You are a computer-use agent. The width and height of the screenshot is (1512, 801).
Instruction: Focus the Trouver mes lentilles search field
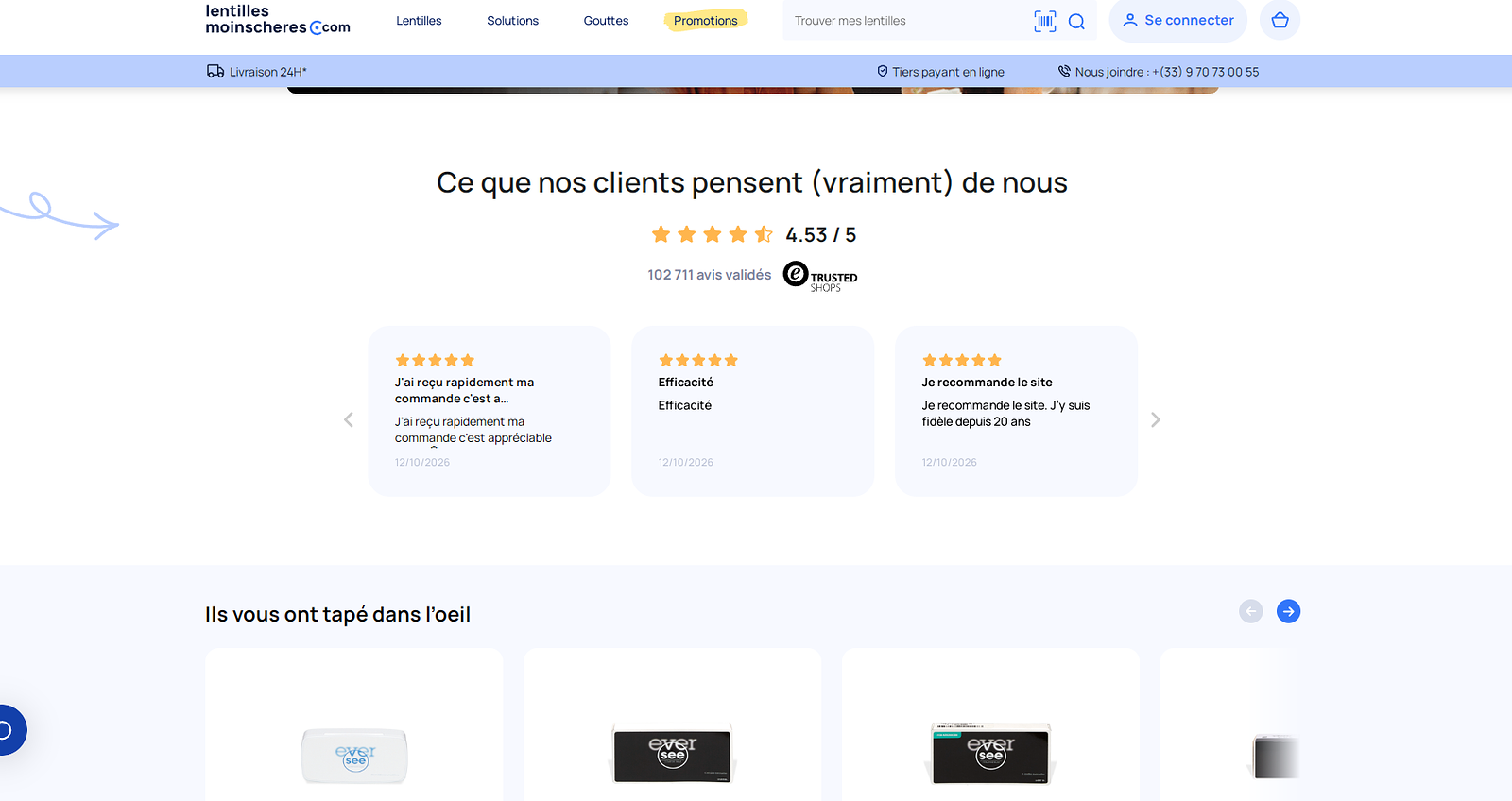tap(907, 21)
